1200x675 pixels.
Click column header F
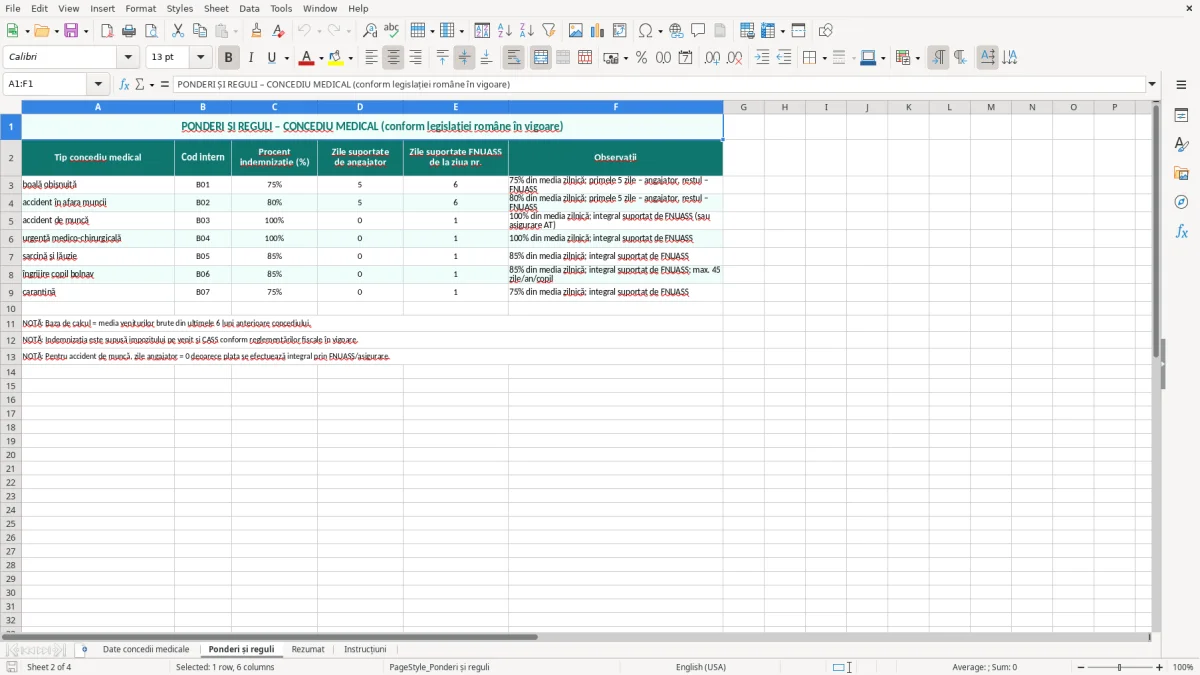coord(615,107)
